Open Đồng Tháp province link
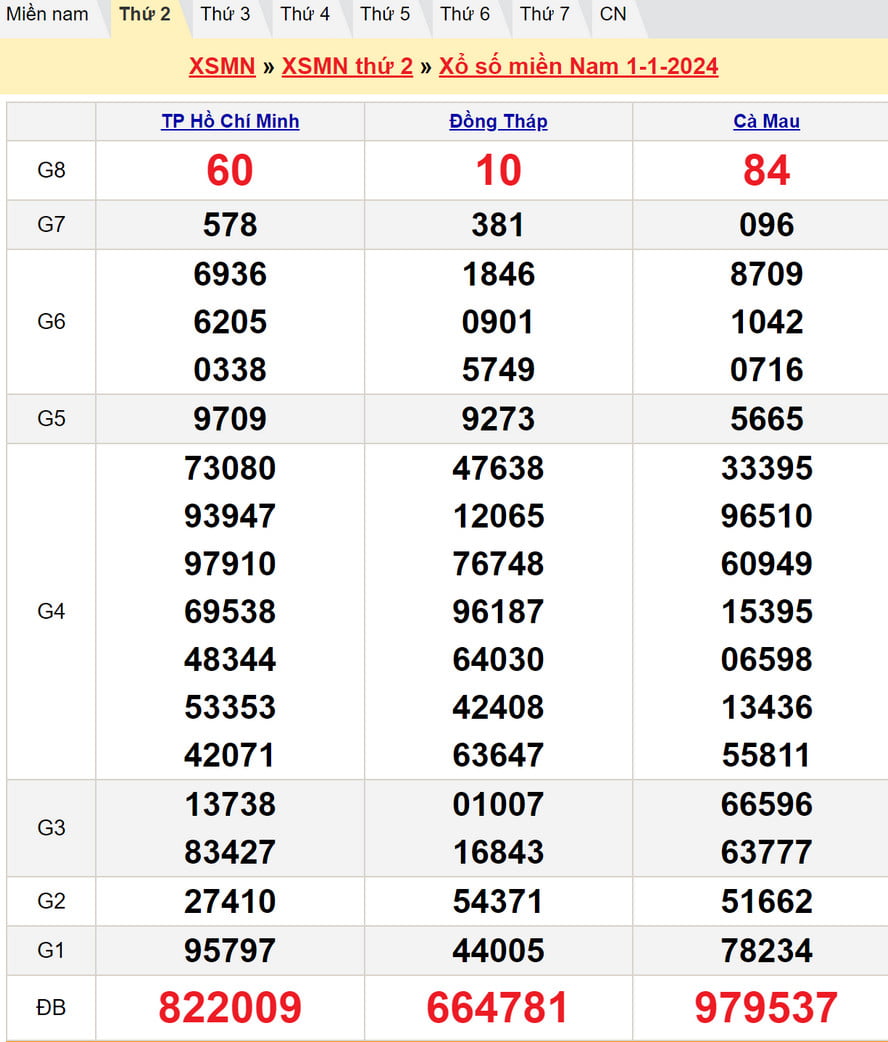The image size is (888, 1042). 498,121
